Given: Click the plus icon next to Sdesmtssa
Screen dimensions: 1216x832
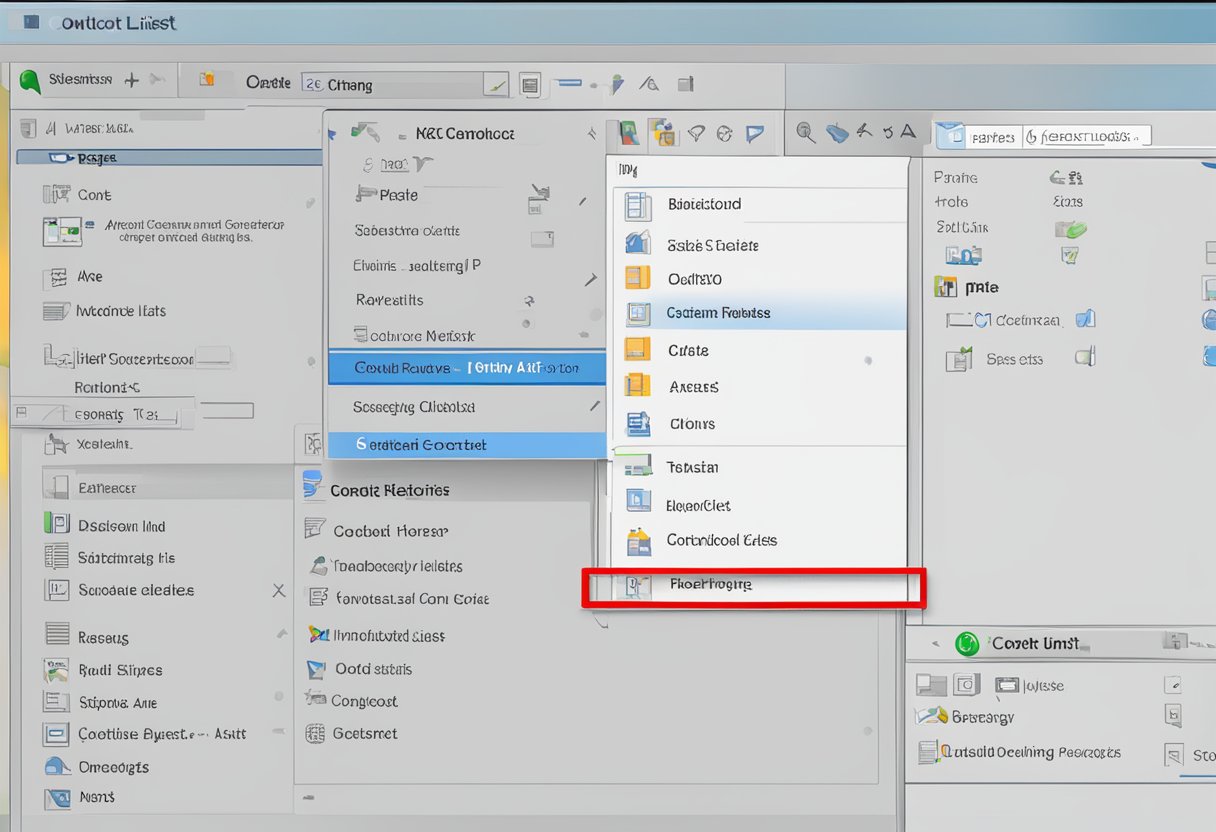Looking at the screenshot, I should (x=131, y=80).
